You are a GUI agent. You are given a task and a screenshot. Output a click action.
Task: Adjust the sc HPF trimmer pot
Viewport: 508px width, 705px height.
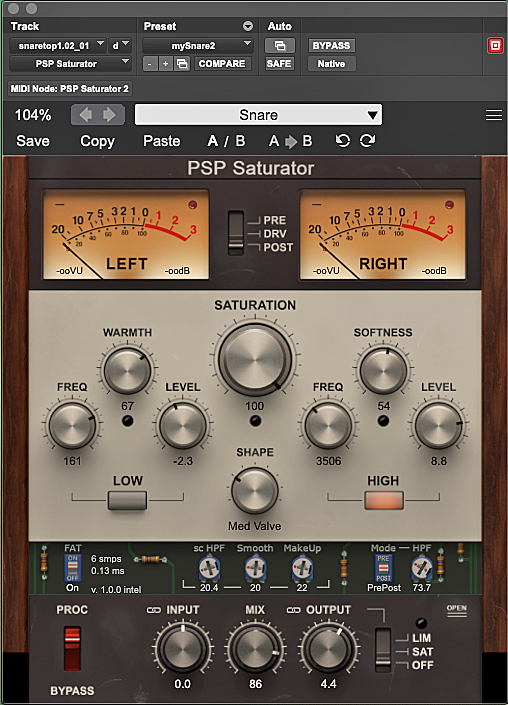209,569
